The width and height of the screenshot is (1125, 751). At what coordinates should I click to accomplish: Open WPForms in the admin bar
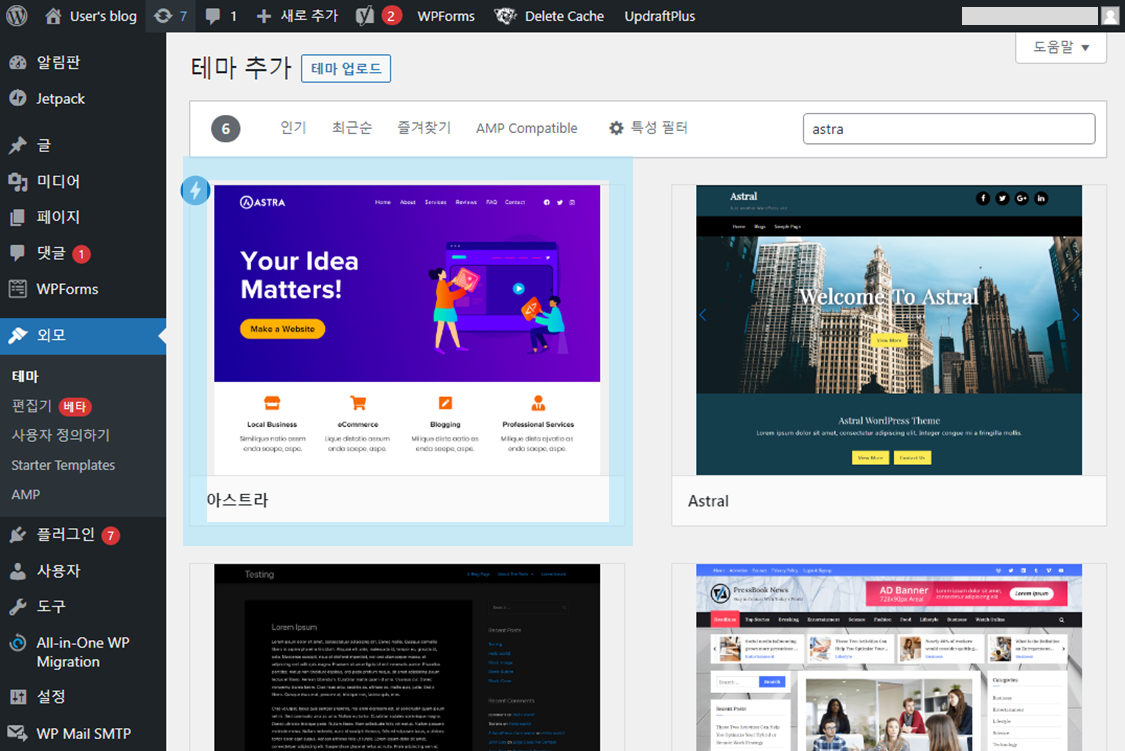point(446,16)
